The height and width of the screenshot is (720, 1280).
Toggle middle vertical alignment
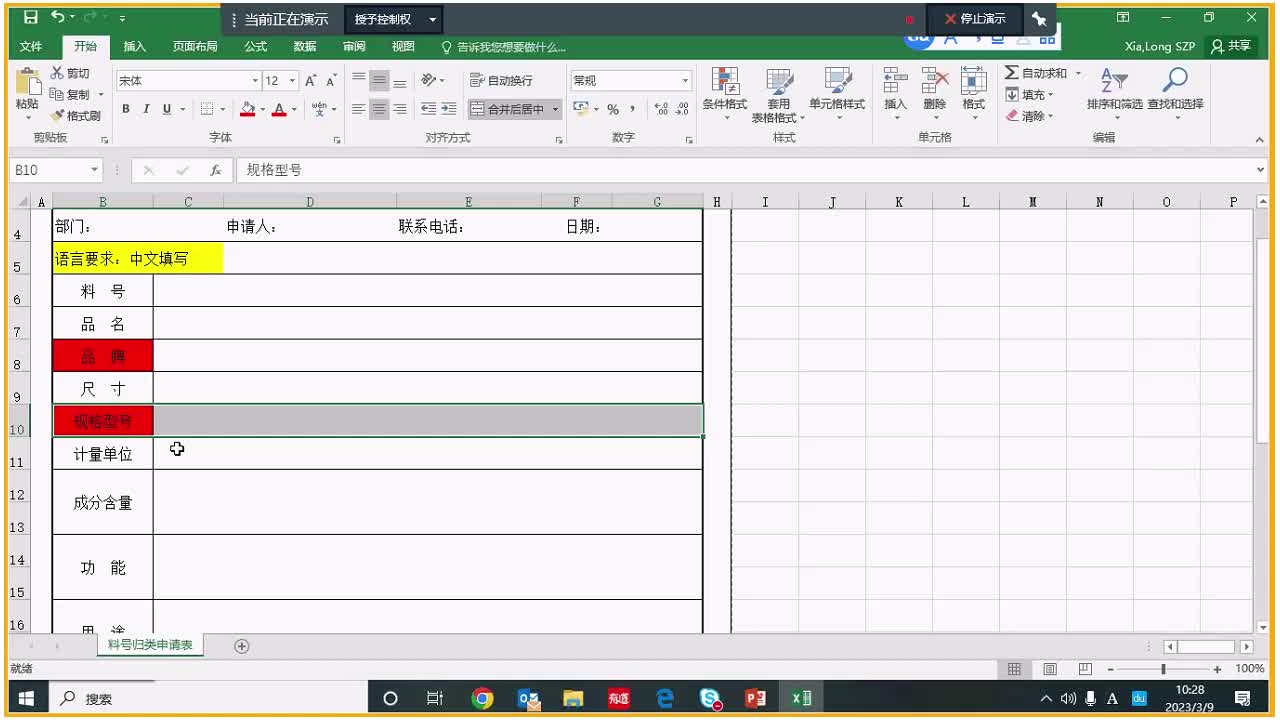point(379,80)
